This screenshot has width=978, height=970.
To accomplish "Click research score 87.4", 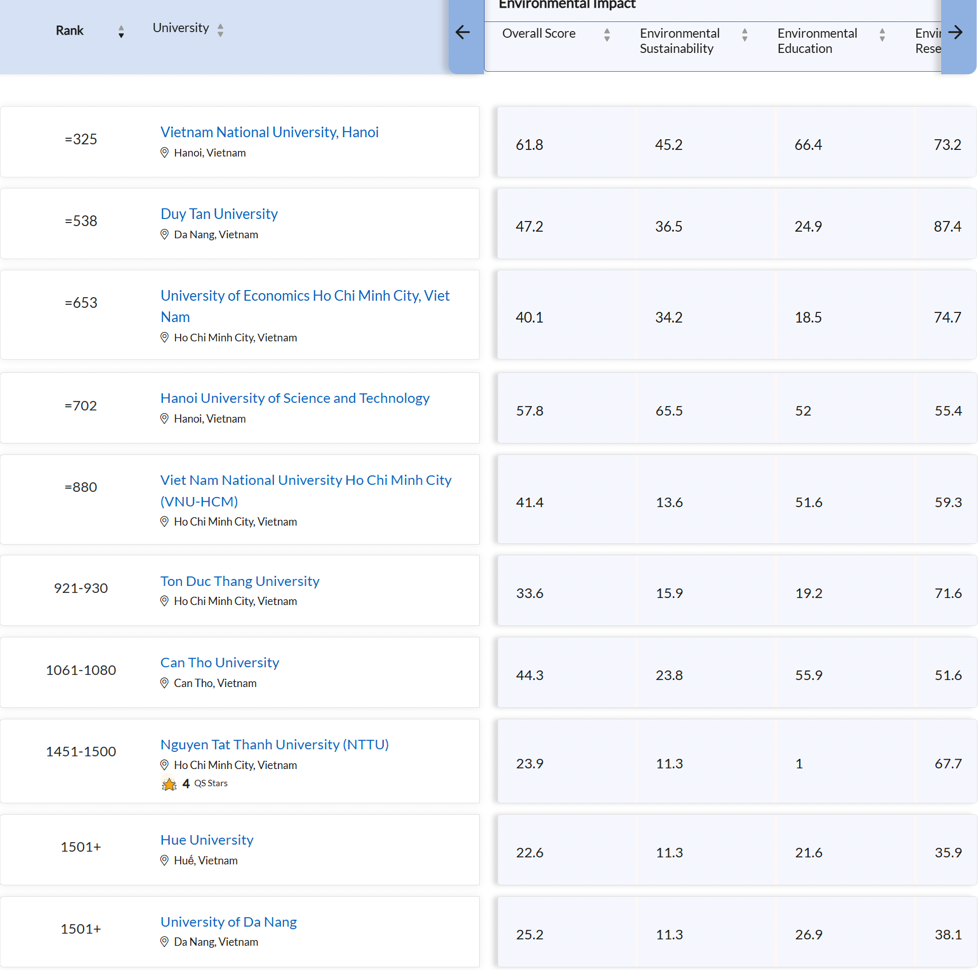I will point(947,226).
